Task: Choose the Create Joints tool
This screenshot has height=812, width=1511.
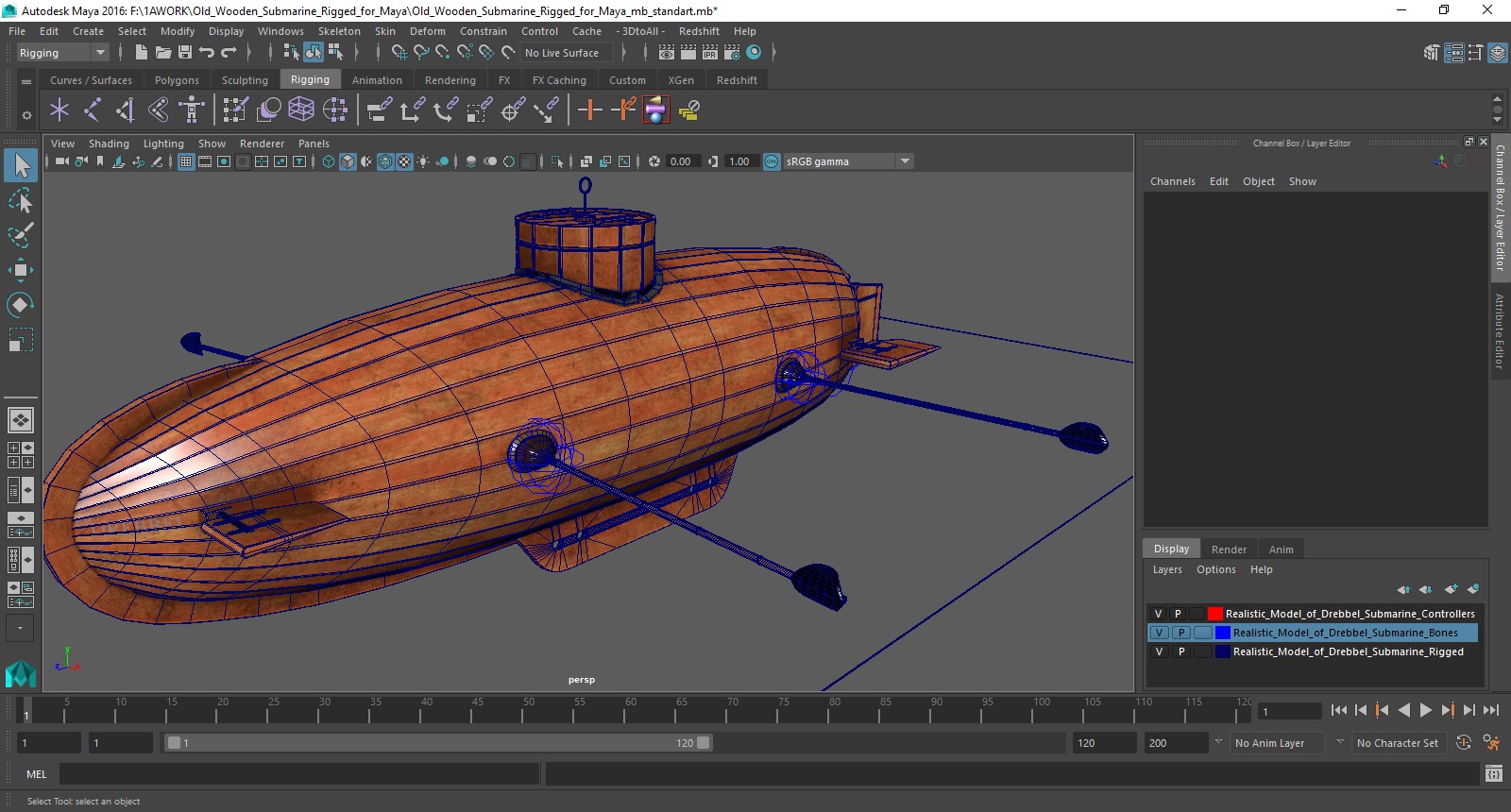Action: tap(93, 110)
